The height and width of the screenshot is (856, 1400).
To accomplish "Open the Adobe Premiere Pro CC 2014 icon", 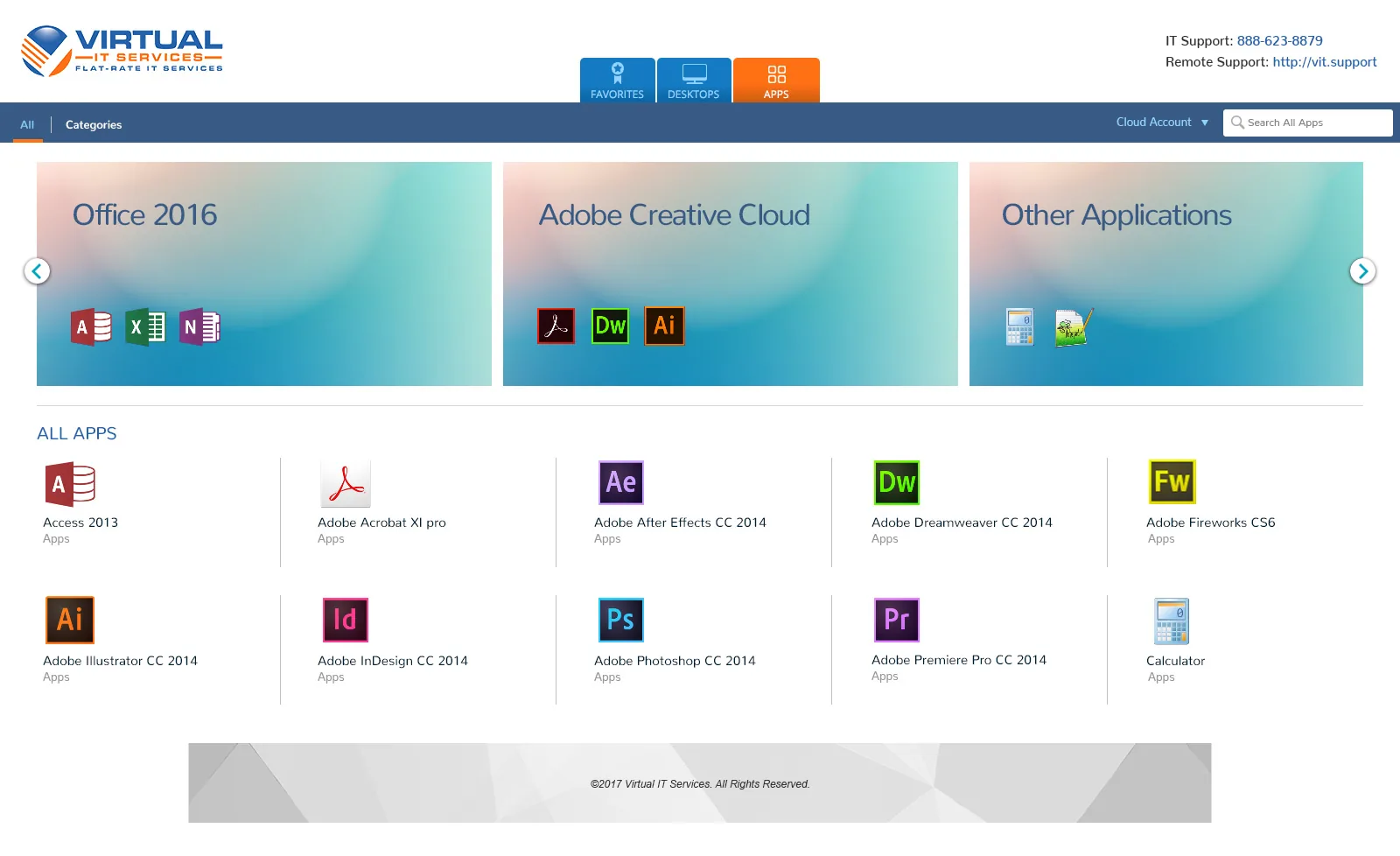I will click(897, 620).
